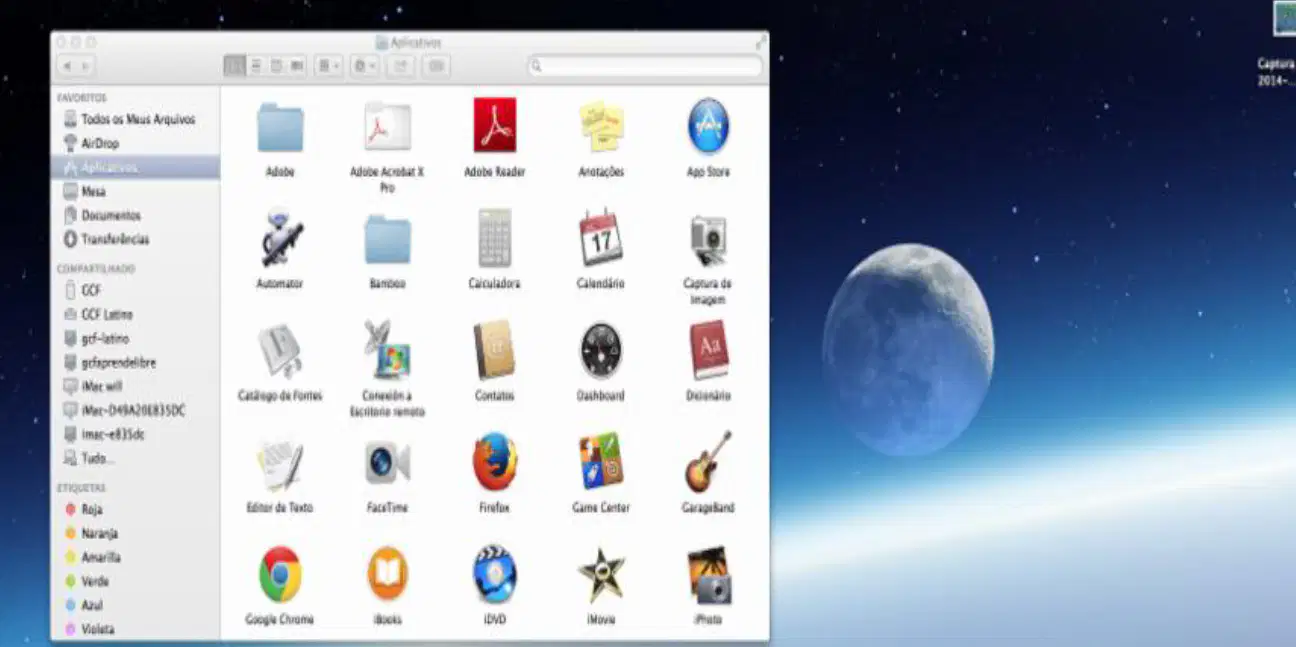Viewport: 1296px width, 647px height.
Task: Select the GarageBand guitar icon
Action: coord(708,462)
